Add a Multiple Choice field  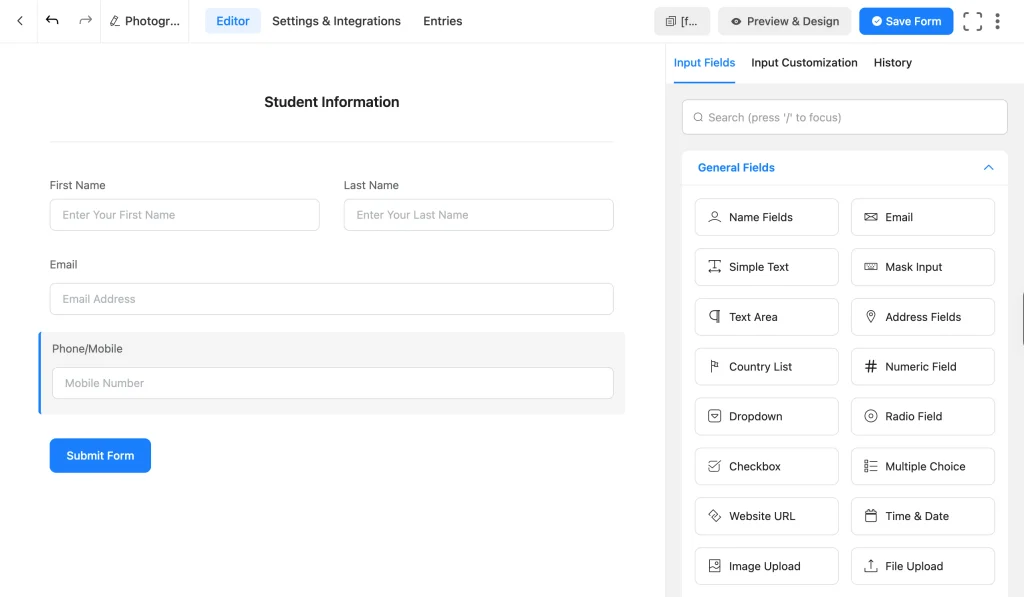922,466
